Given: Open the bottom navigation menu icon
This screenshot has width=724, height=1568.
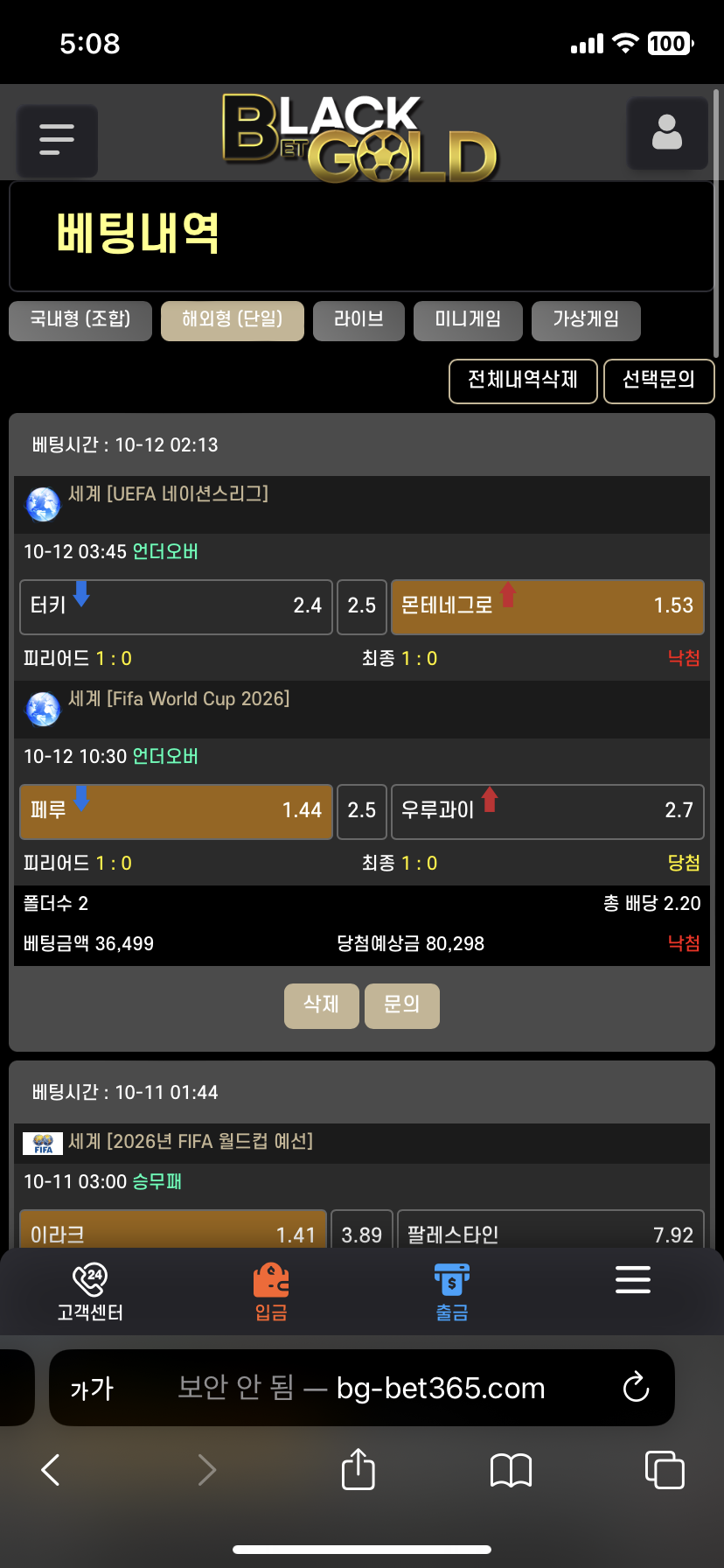Looking at the screenshot, I should click(633, 1280).
